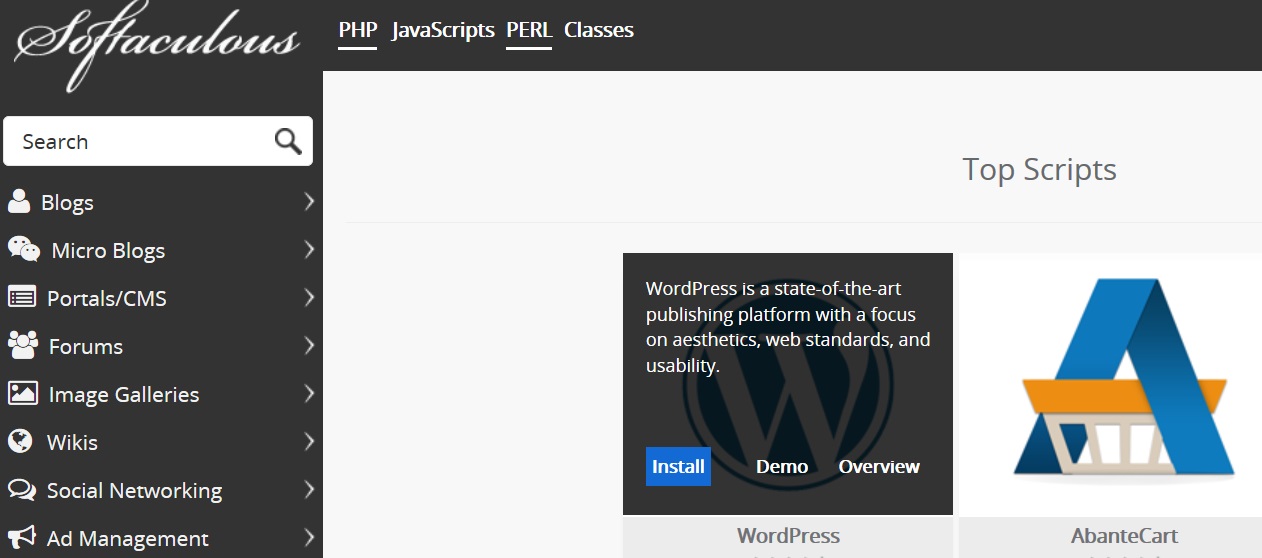Image resolution: width=1262 pixels, height=558 pixels.
Task: Switch to the JavaScripts tab
Action: (x=443, y=30)
